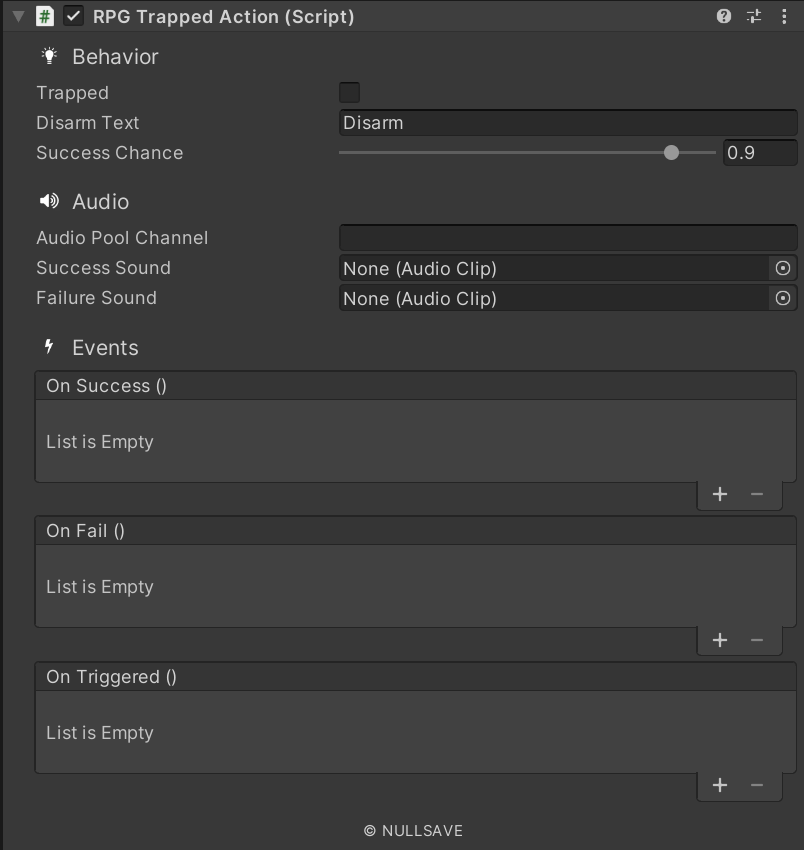Image resolution: width=804 pixels, height=850 pixels.
Task: Click the Disarm Text input field
Action: (x=567, y=123)
